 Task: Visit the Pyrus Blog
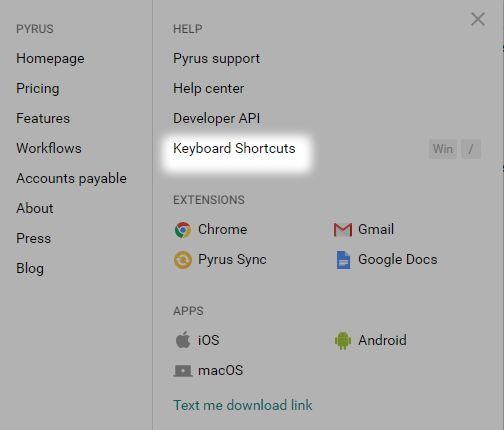[x=30, y=269]
